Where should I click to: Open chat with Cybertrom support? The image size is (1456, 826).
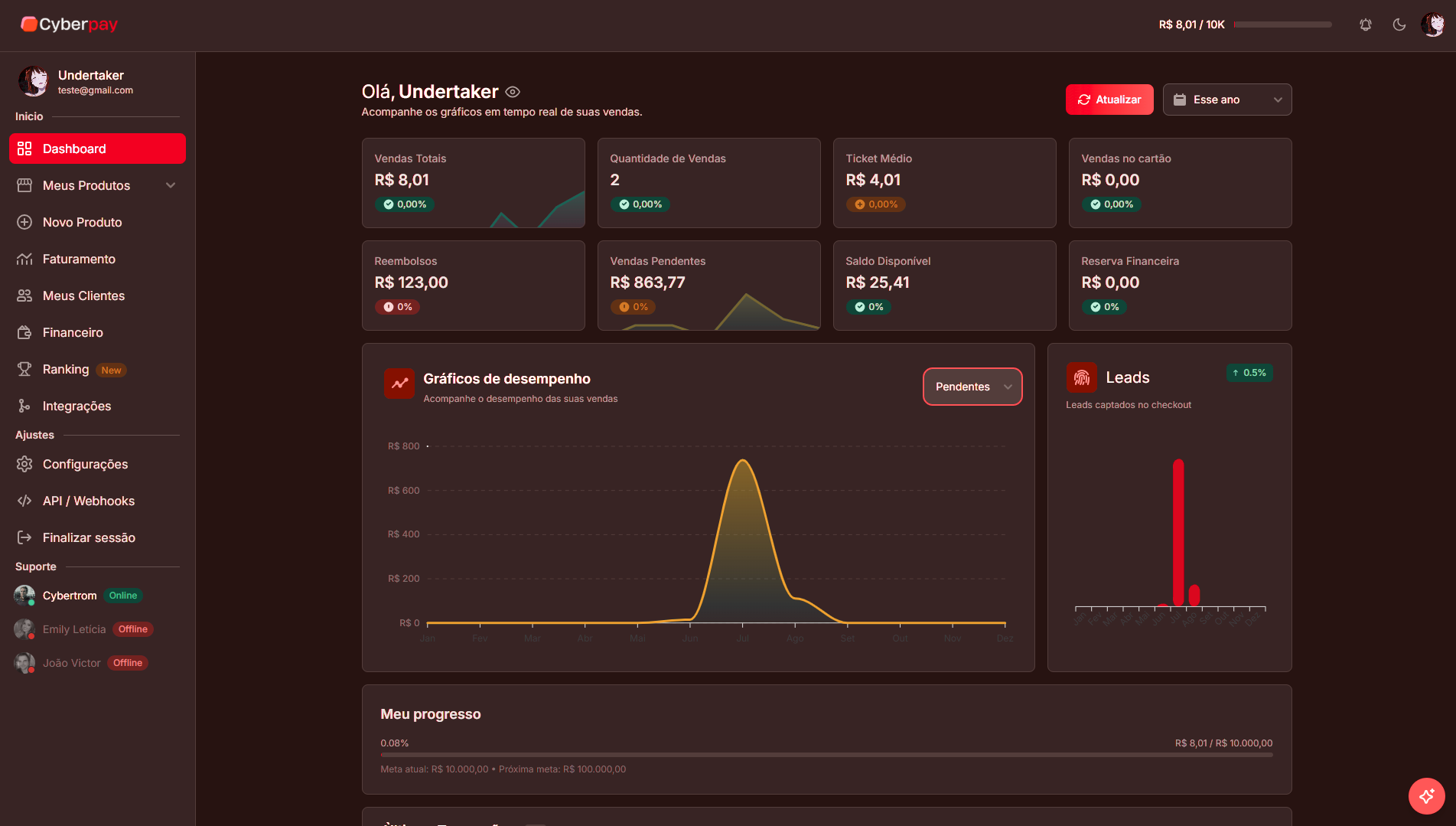[x=70, y=596]
